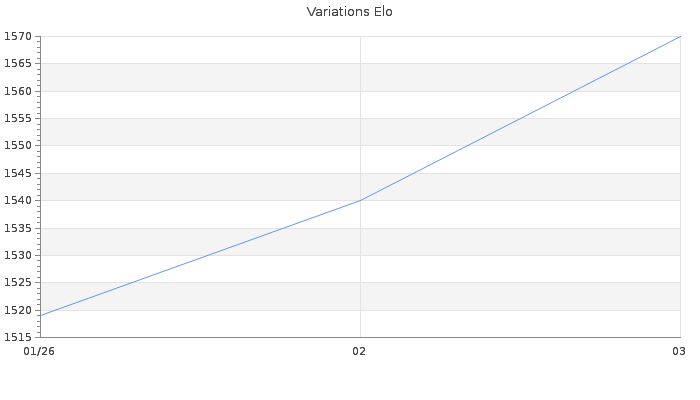Click the 1515 y-axis label
The image size is (700, 400).
pos(19,337)
